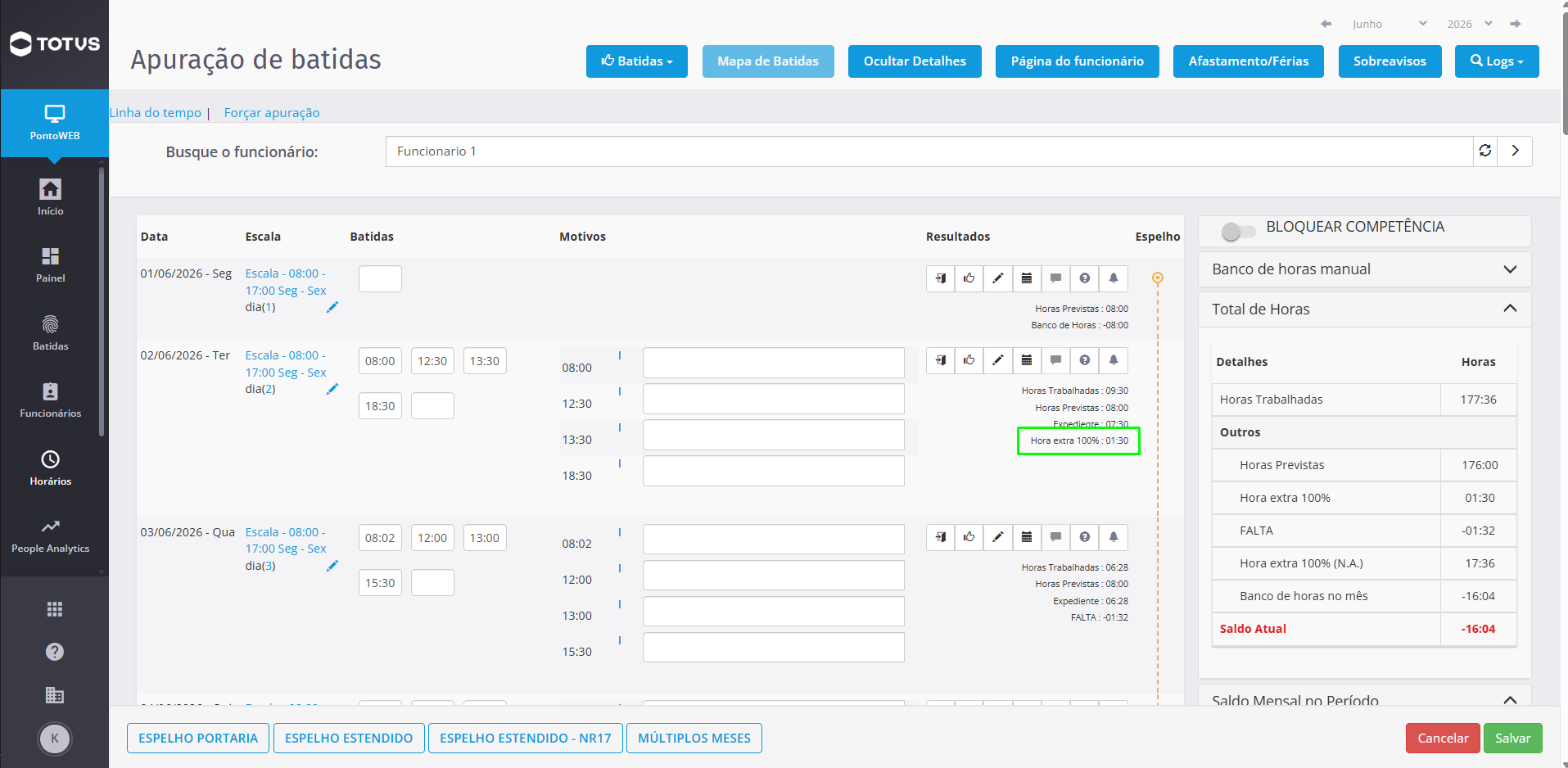Edit the dia(1) schedule with the blue pencil
Viewport: 1568px width, 768px height.
point(332,307)
